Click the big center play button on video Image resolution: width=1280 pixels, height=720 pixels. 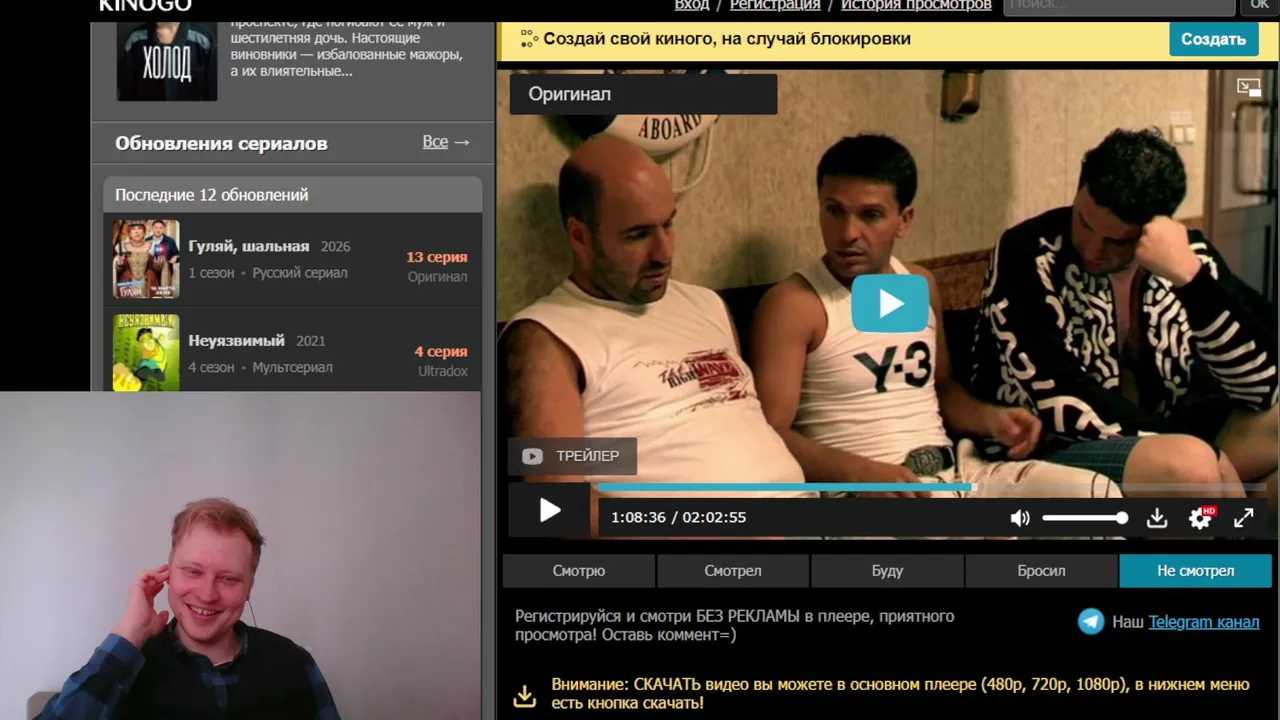(x=890, y=303)
